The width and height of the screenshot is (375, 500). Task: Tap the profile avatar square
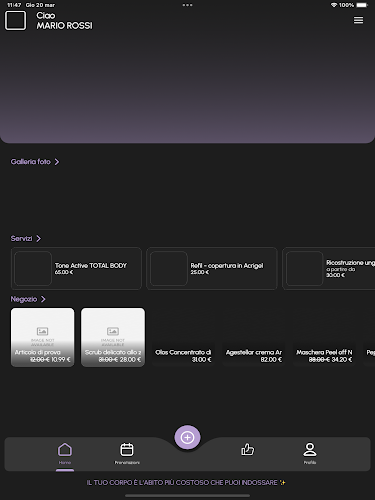click(x=15, y=20)
